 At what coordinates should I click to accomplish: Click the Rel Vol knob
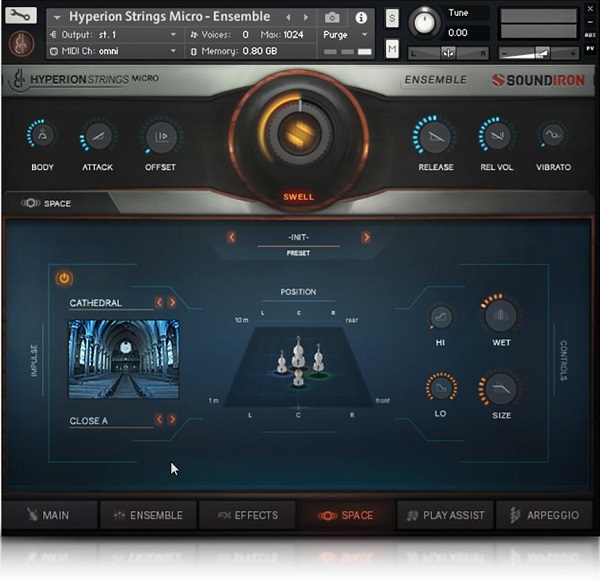tap(497, 135)
